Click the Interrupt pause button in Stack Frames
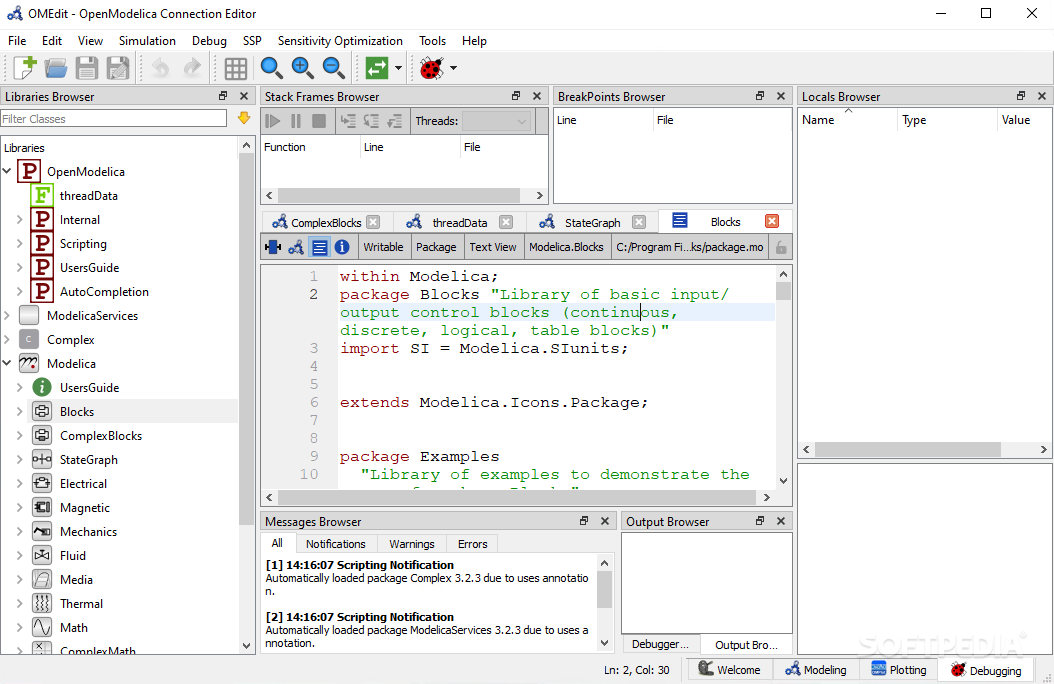The width and height of the screenshot is (1054, 684). (x=296, y=121)
